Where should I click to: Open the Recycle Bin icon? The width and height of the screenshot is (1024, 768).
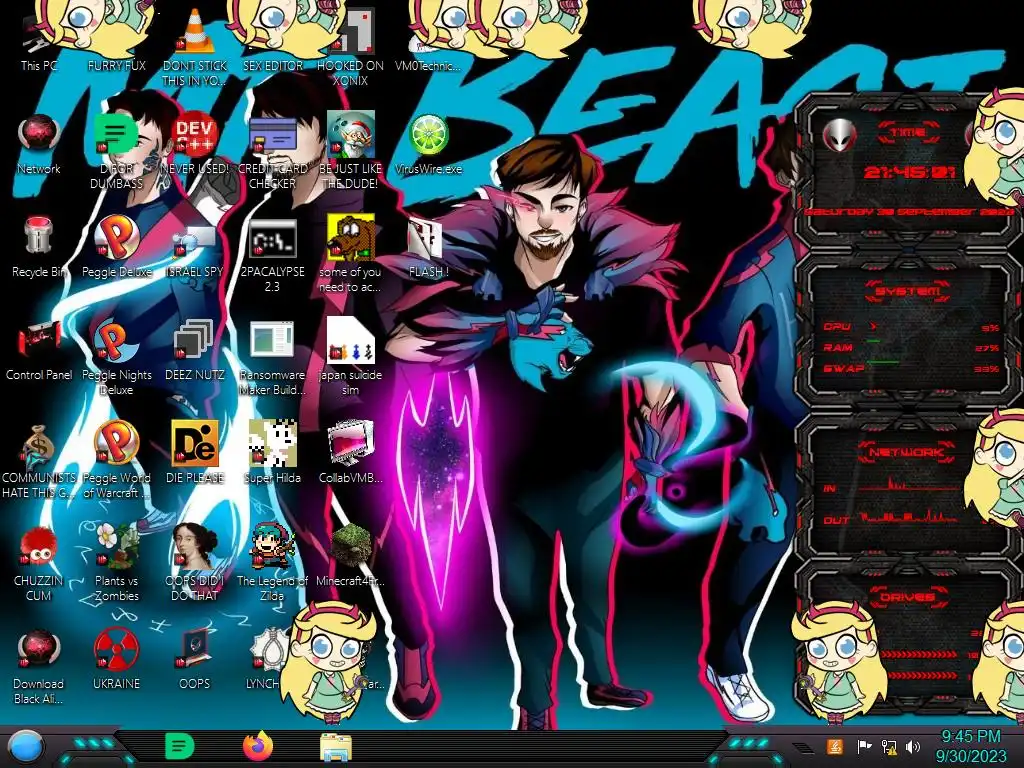pos(39,247)
